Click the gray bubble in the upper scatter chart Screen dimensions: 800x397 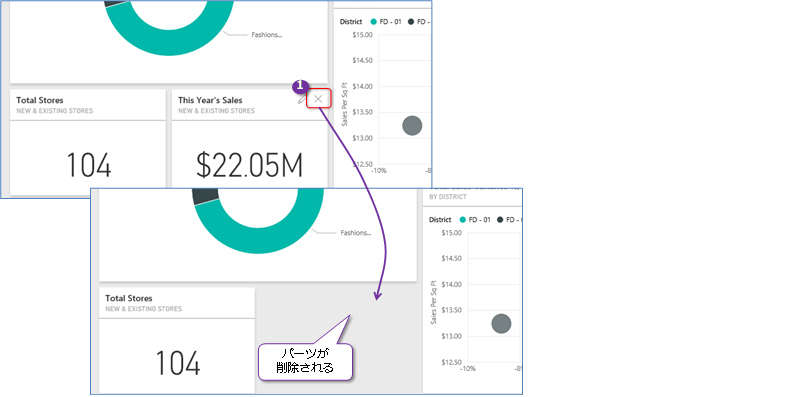tap(412, 126)
